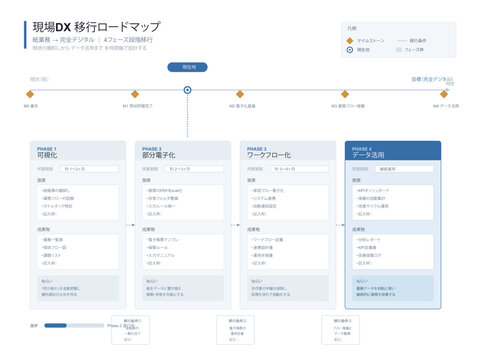
Task: Click the PHASE 4 duration field
Action: pyautogui.click(x=404, y=169)
